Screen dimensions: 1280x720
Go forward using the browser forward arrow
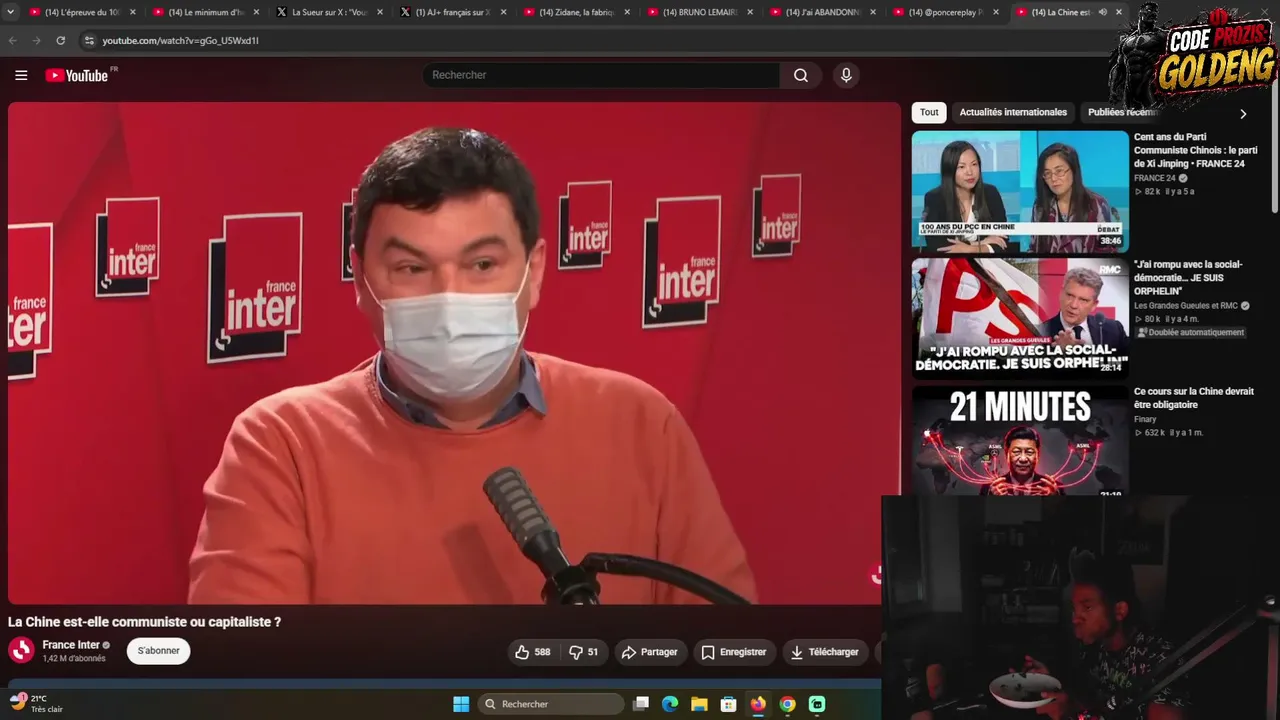click(37, 40)
